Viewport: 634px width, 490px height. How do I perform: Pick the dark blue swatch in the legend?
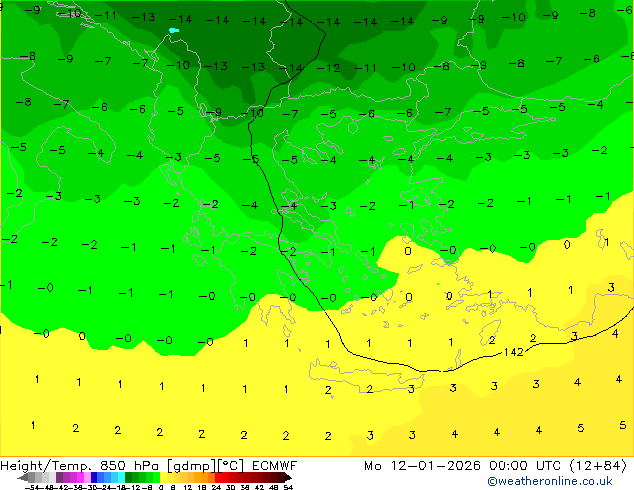pyautogui.click(x=94, y=477)
